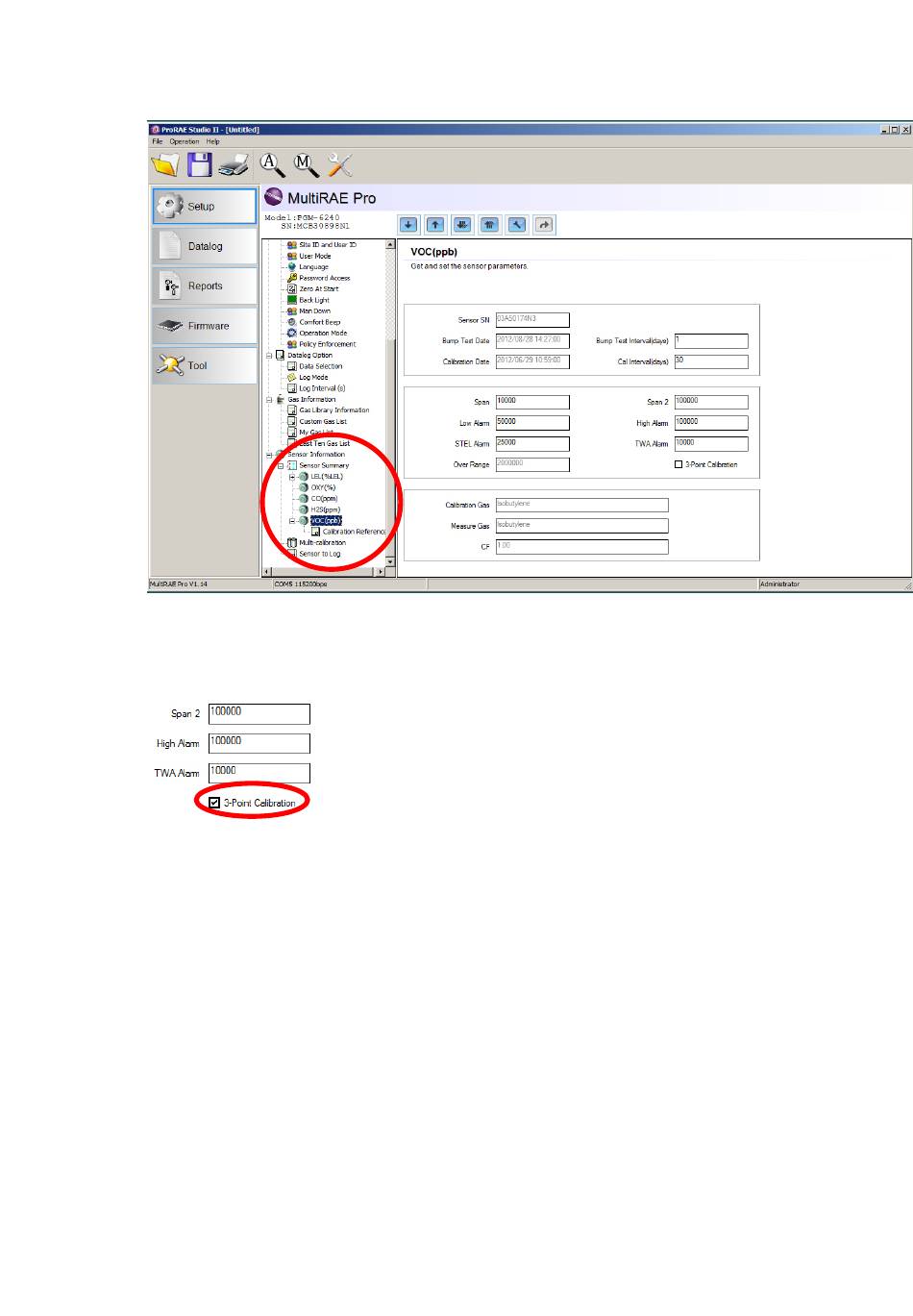Select the Multi-calibration item

pos(322,542)
